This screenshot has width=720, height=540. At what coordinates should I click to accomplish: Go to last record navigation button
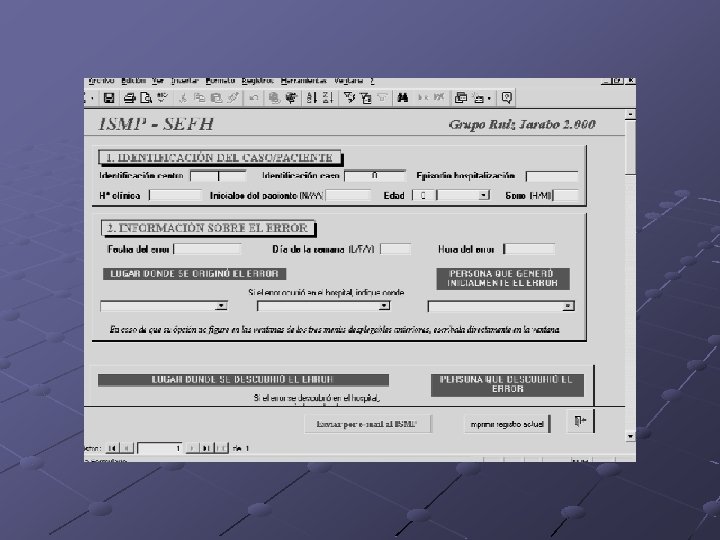click(x=207, y=448)
